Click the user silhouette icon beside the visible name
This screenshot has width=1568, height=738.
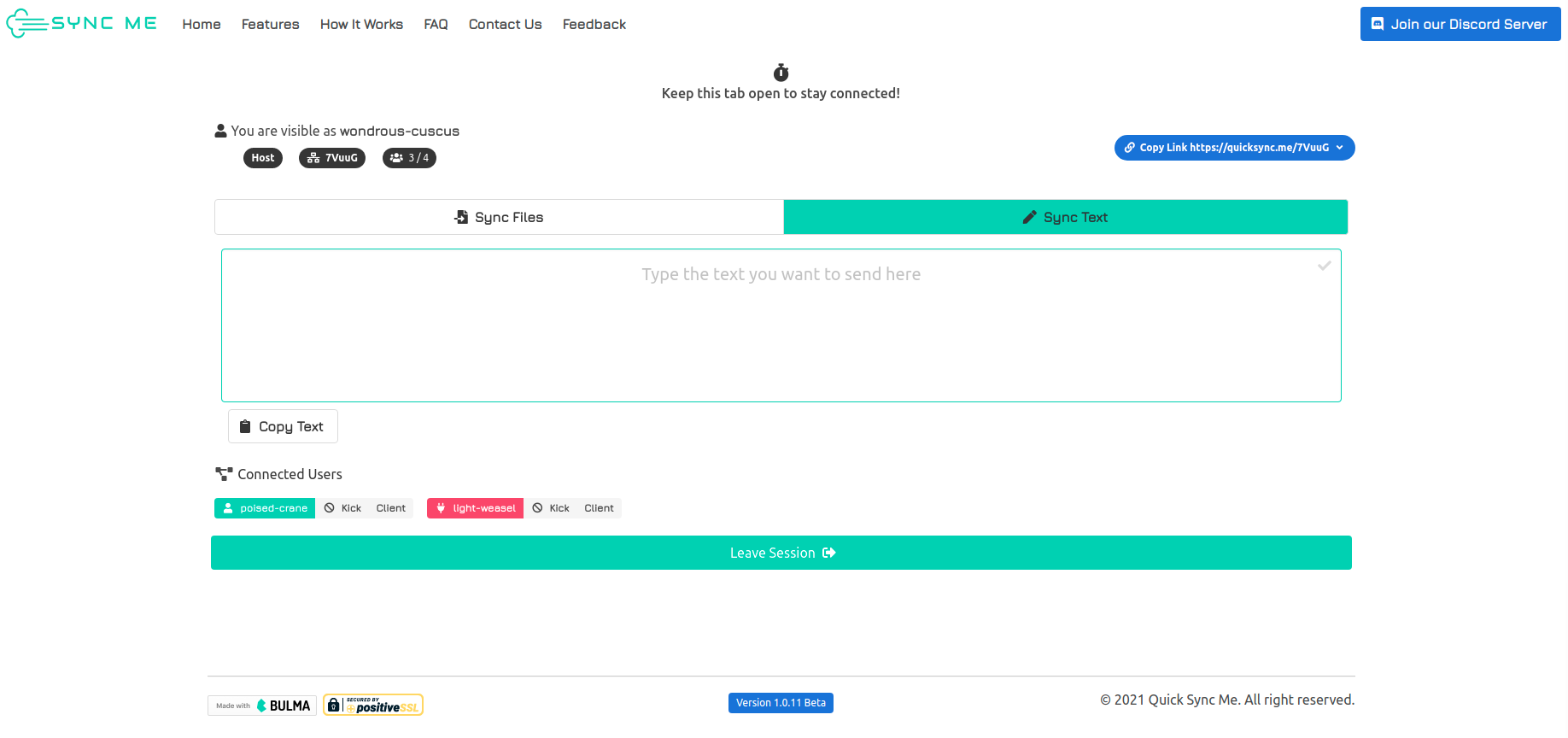tap(220, 131)
